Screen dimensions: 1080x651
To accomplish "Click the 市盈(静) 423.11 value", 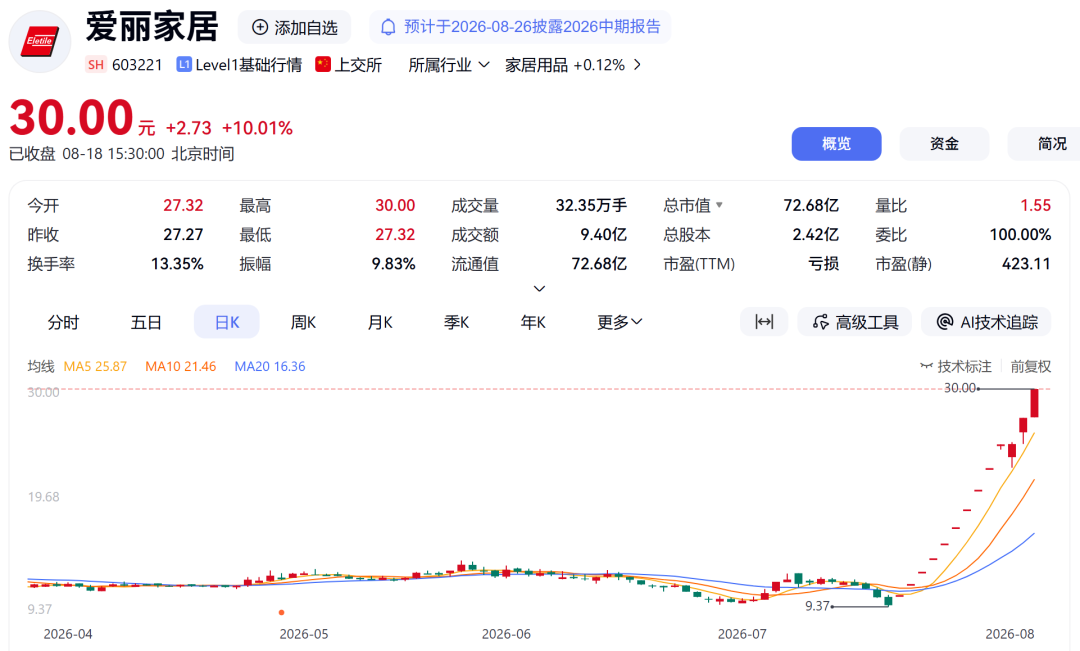I will pos(1026,264).
